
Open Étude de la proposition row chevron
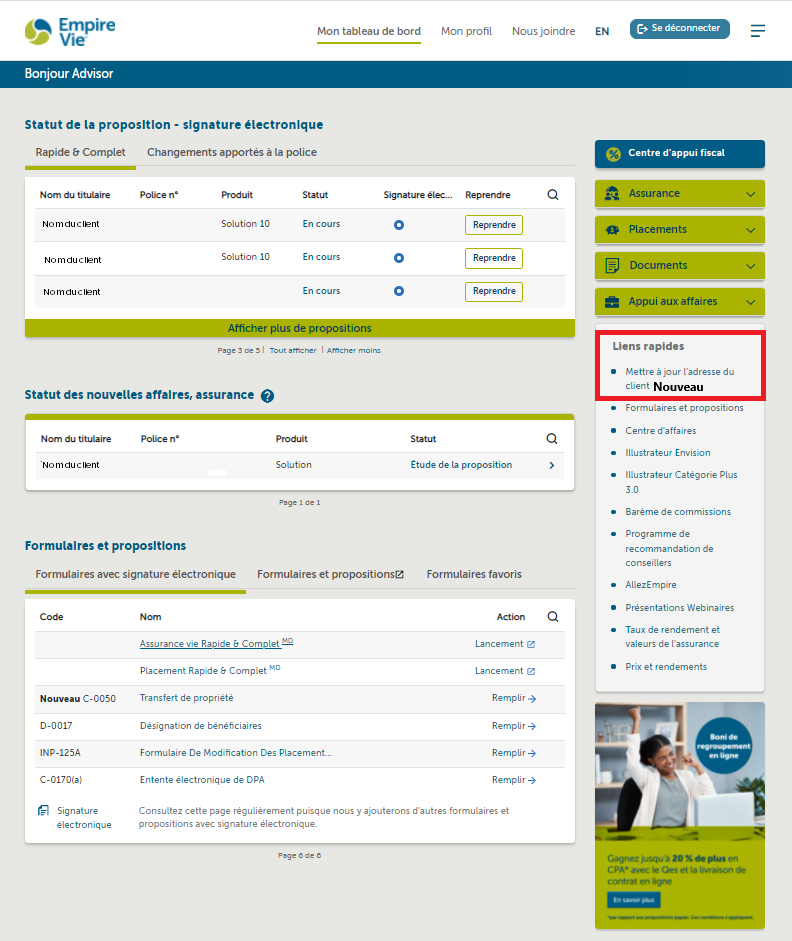tap(551, 465)
